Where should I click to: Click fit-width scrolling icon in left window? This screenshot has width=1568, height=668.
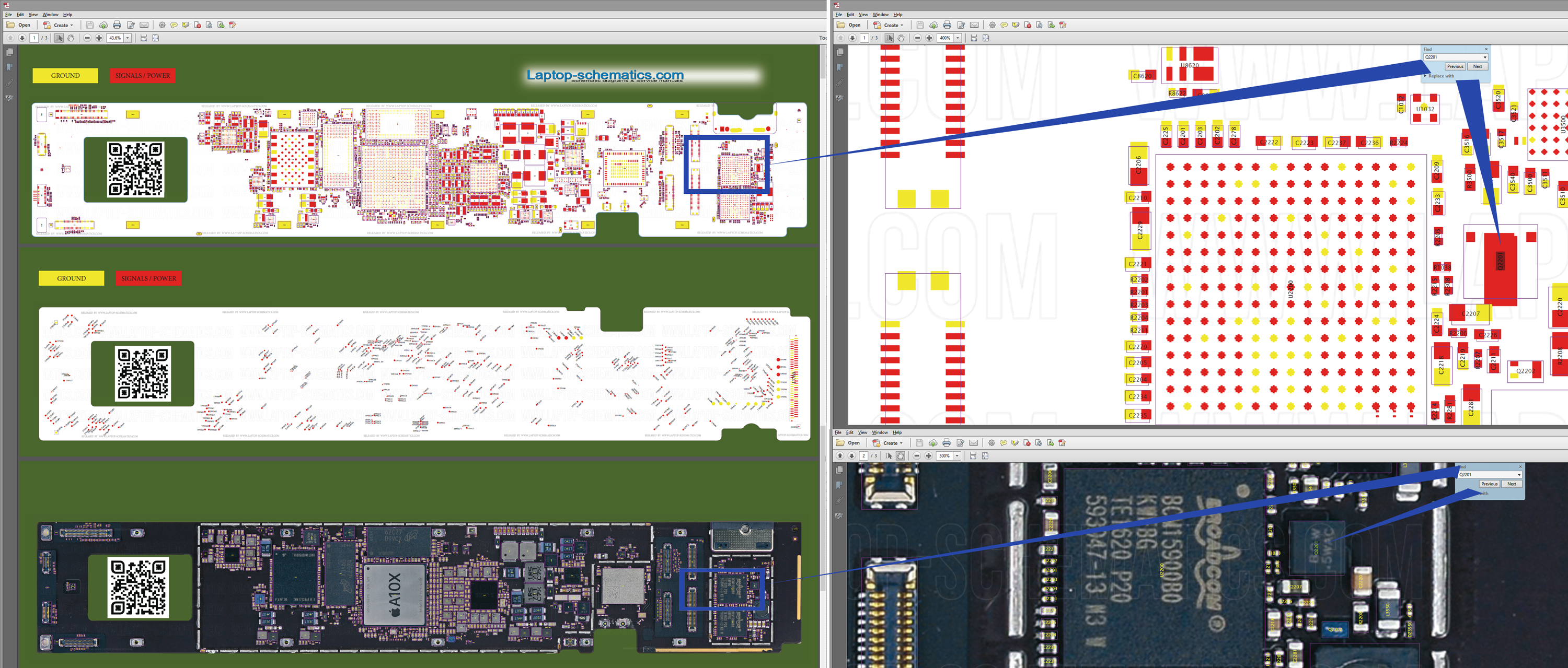coord(144,38)
